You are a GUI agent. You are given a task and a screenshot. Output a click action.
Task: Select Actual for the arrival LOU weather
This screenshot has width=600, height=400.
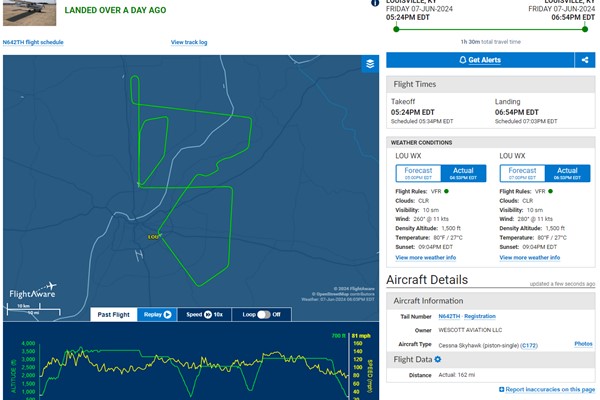[567, 173]
